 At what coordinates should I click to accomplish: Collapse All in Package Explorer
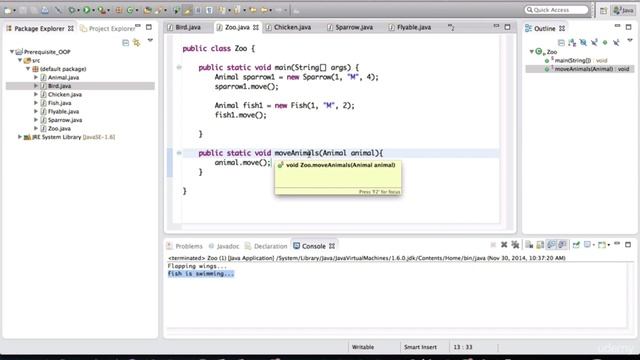point(126,42)
